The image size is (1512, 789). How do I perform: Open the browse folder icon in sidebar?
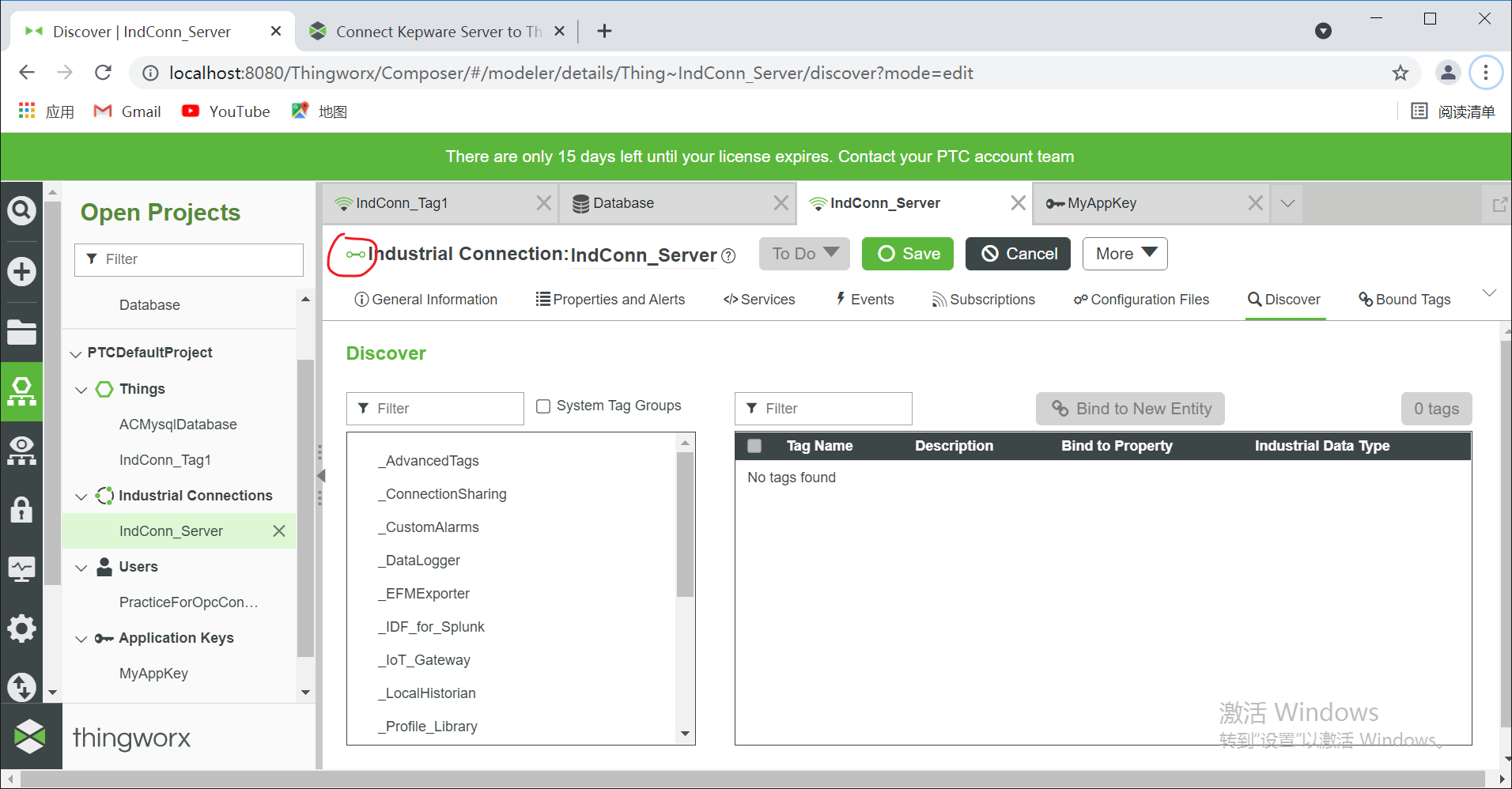tap(21, 332)
